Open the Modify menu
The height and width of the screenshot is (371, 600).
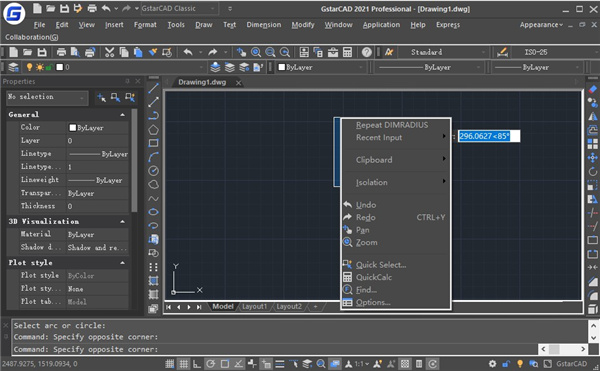303,25
